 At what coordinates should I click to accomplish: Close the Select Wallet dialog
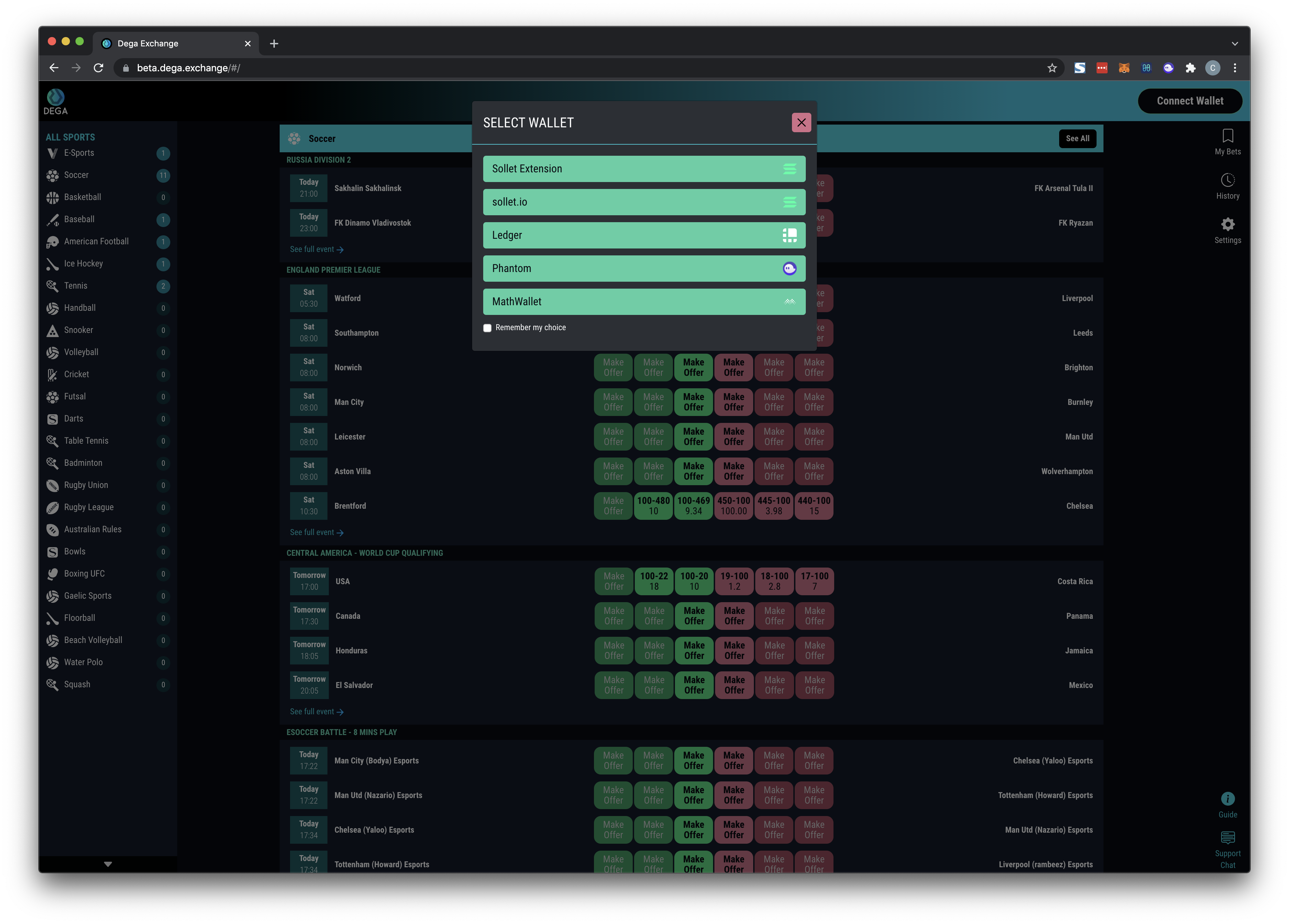(801, 123)
